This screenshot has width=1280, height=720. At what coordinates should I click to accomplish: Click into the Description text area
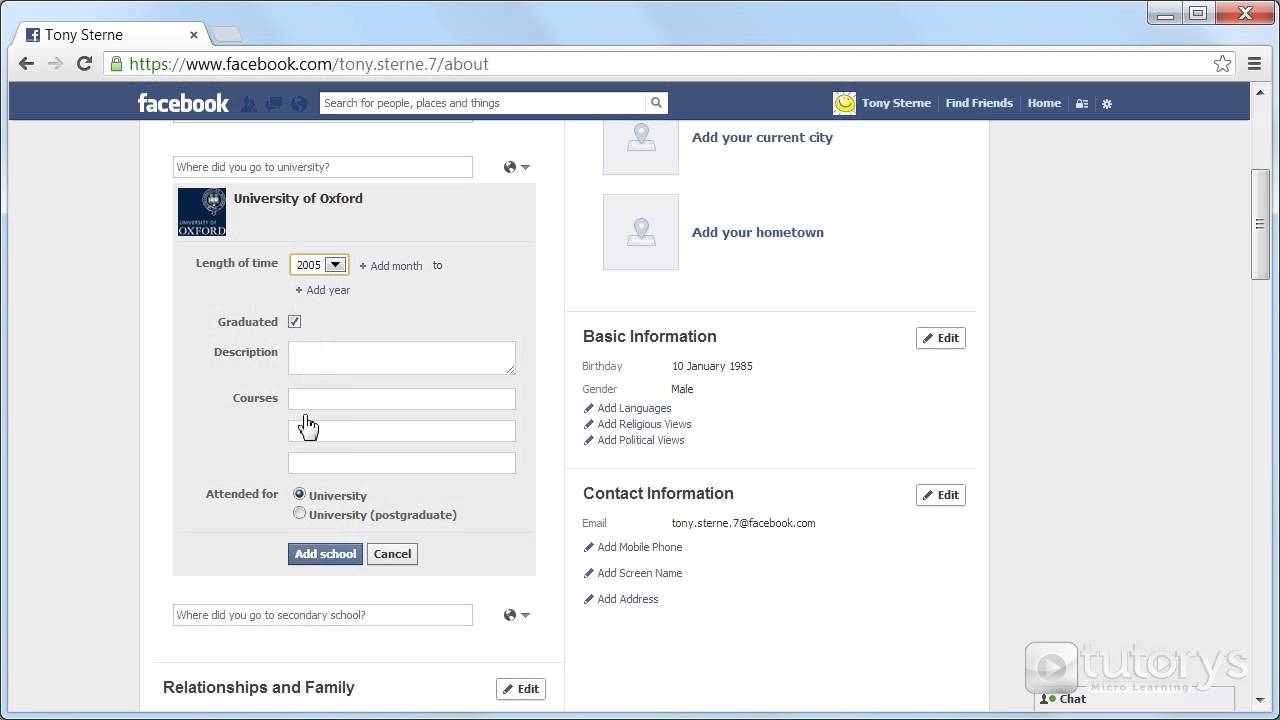402,358
